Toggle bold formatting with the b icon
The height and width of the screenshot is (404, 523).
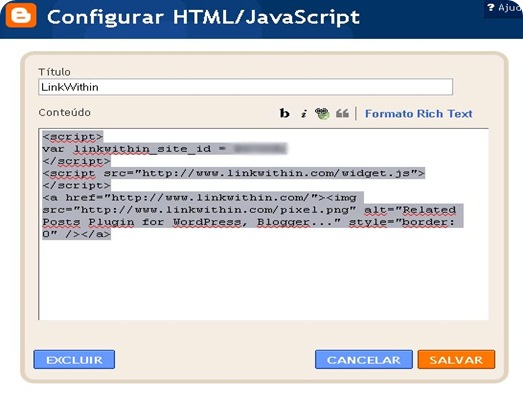click(x=284, y=113)
